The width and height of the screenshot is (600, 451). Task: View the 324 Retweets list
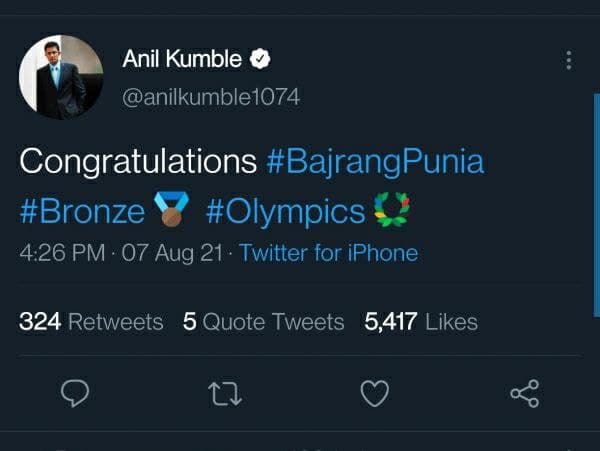tap(91, 321)
